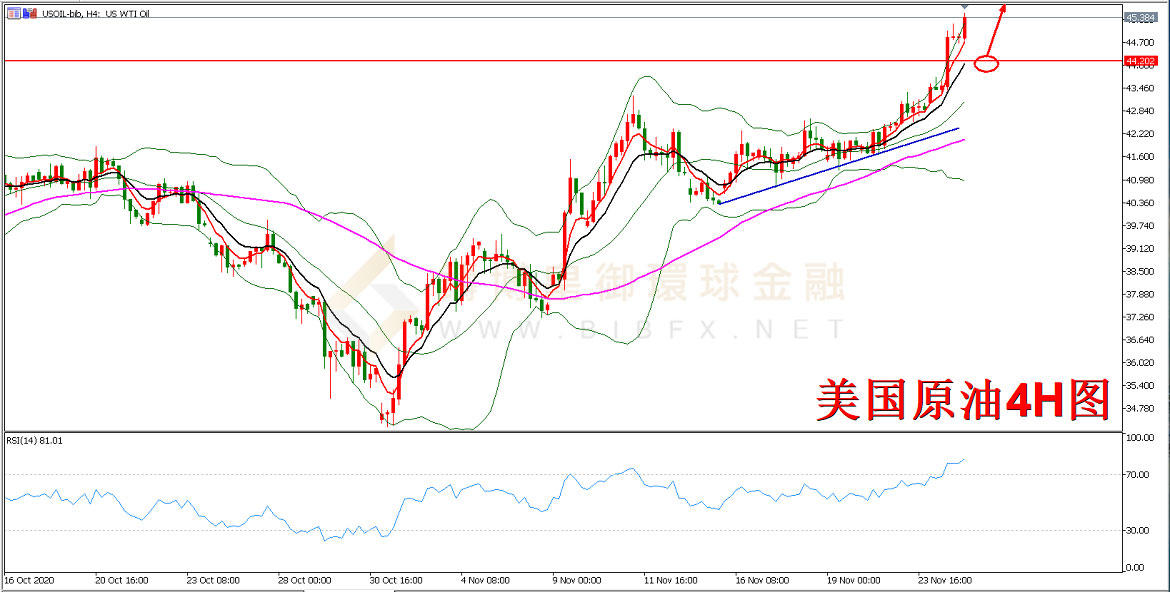Click the red ellipse drawn on chart
Viewport: 1170px width, 592px height.
[x=986, y=65]
